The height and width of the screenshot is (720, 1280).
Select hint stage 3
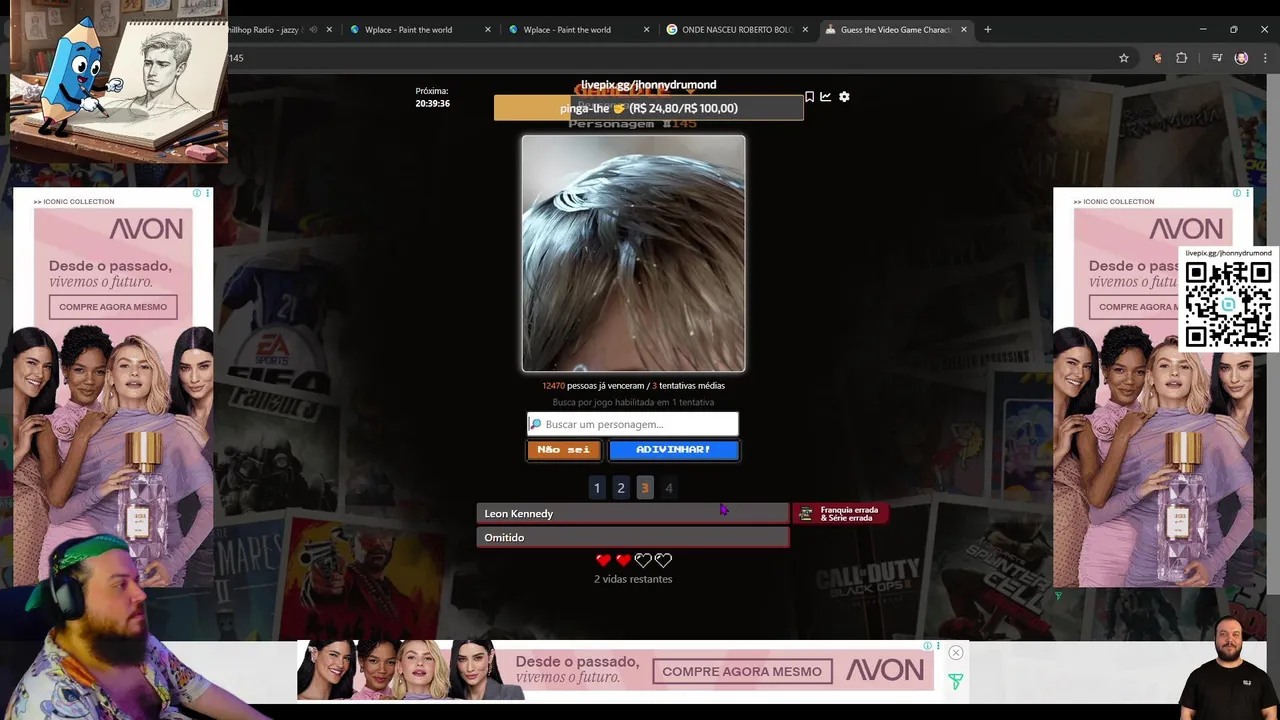pos(645,488)
